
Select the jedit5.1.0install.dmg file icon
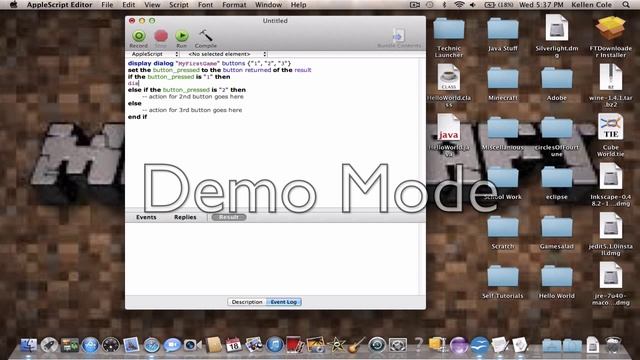click(611, 234)
